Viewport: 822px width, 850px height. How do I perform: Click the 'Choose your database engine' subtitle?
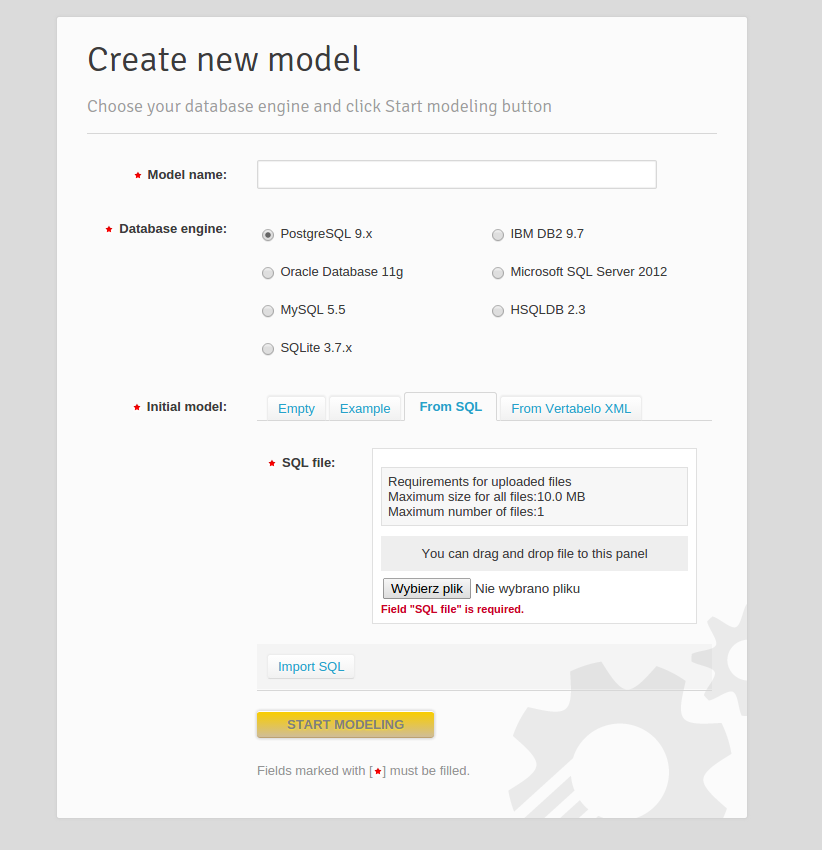[319, 106]
